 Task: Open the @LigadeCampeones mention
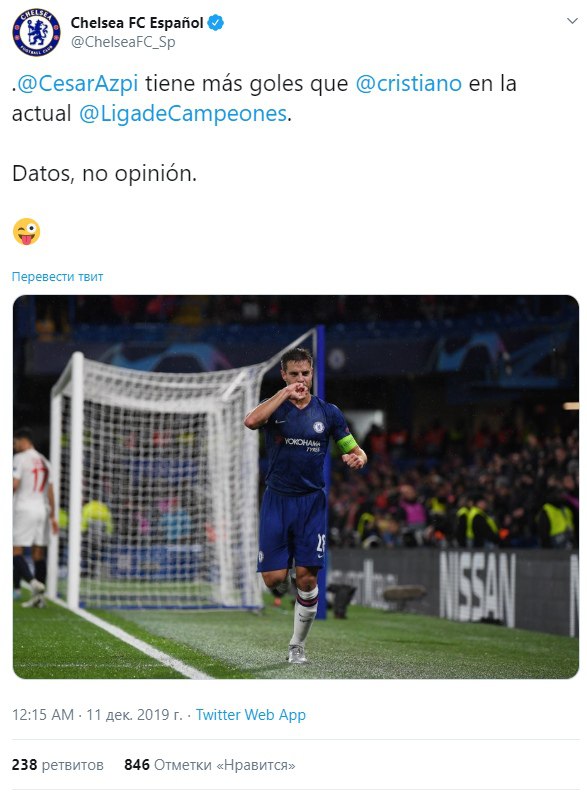point(183,114)
